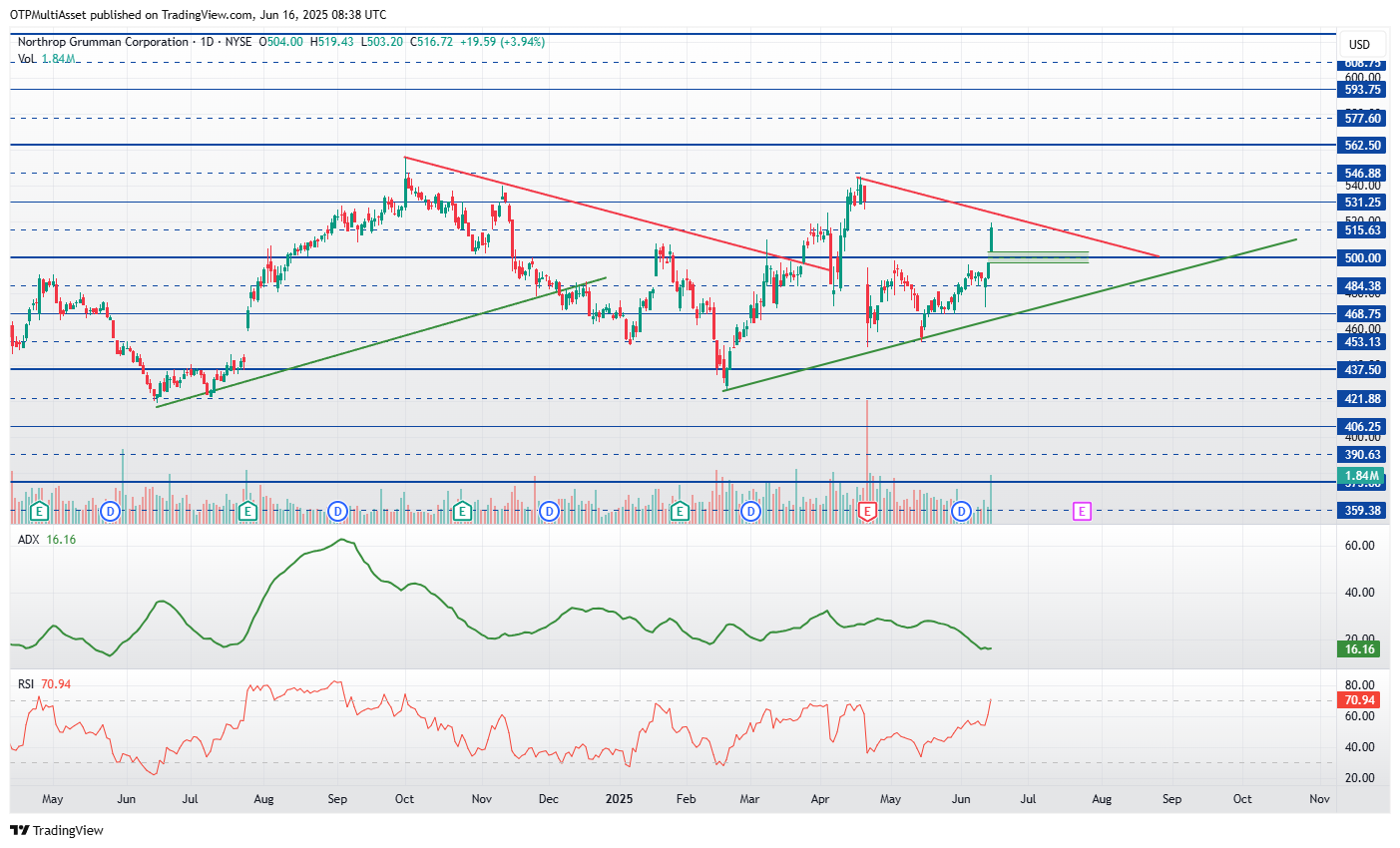Image resolution: width=1400 pixels, height=848 pixels.
Task: Click the OTPMultiAsset published header text
Action: (199, 15)
